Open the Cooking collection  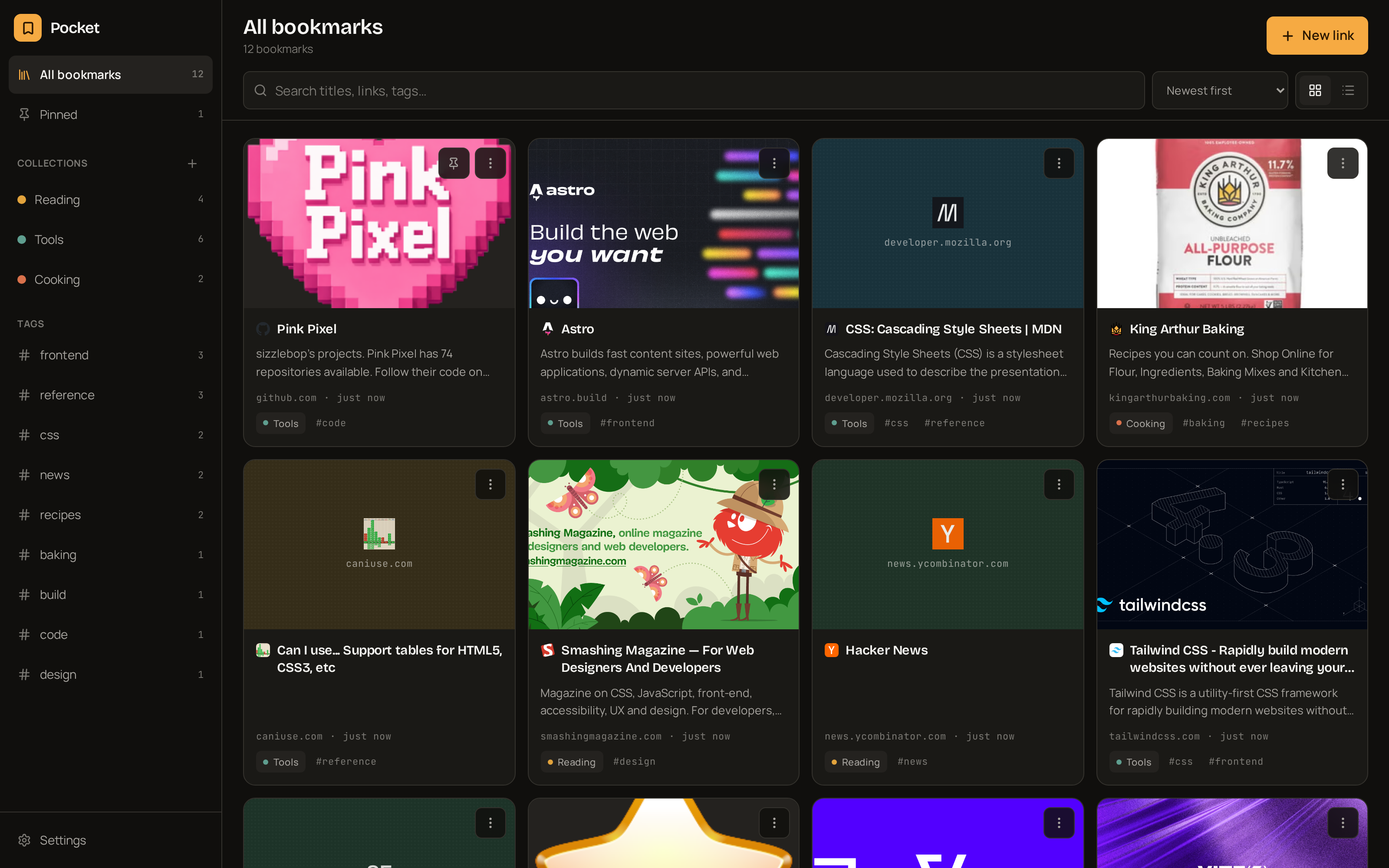pos(110,279)
